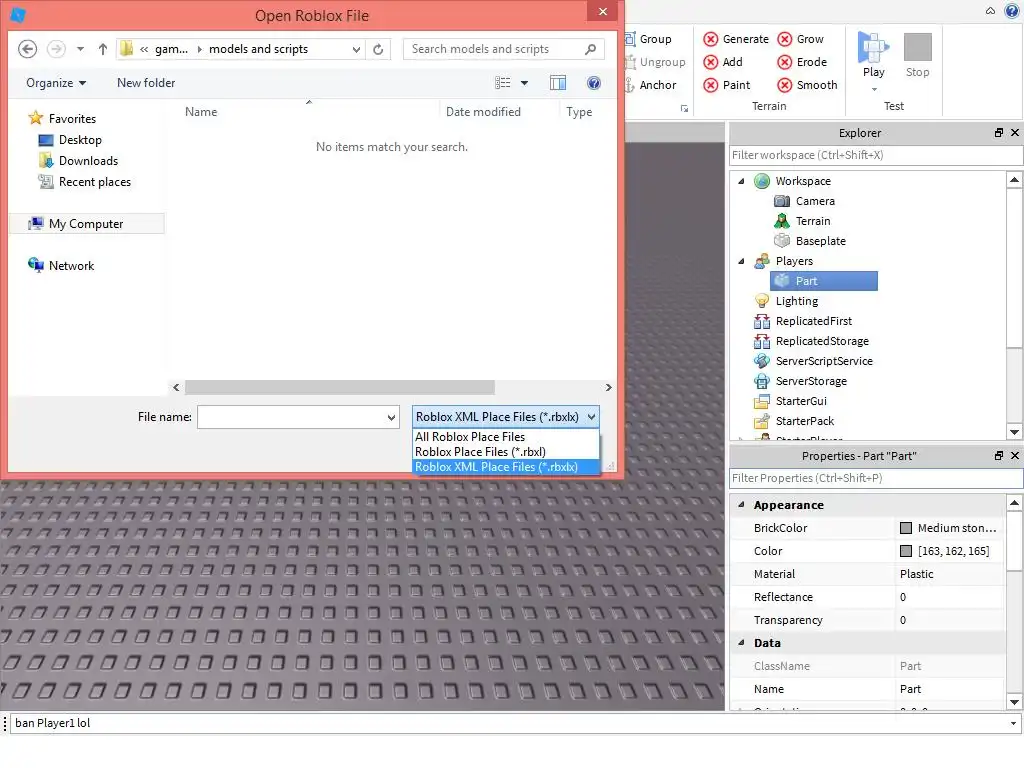1024x768 pixels.
Task: Open the Organize menu
Action: (x=56, y=83)
